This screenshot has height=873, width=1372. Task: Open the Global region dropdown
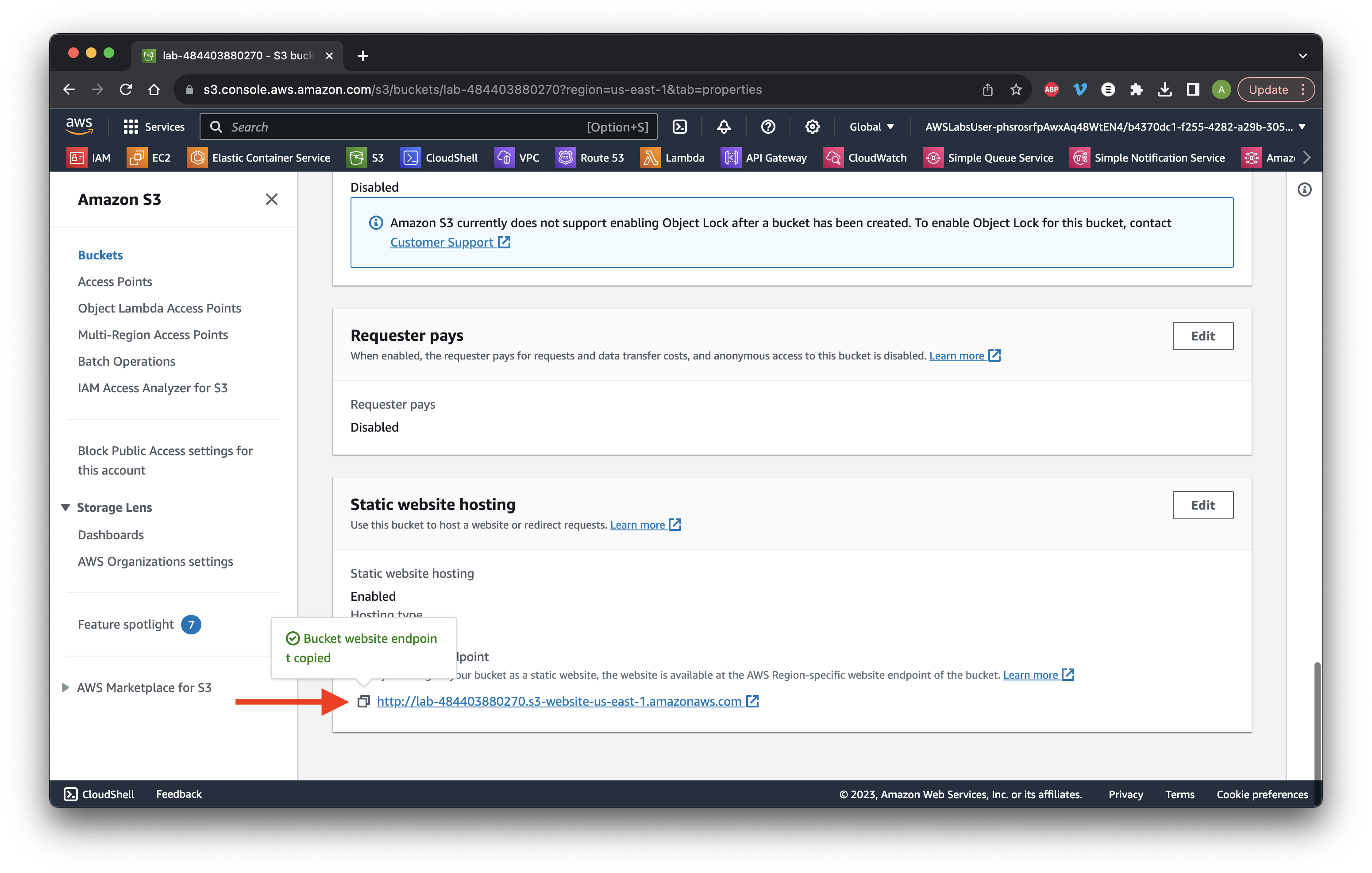(872, 127)
